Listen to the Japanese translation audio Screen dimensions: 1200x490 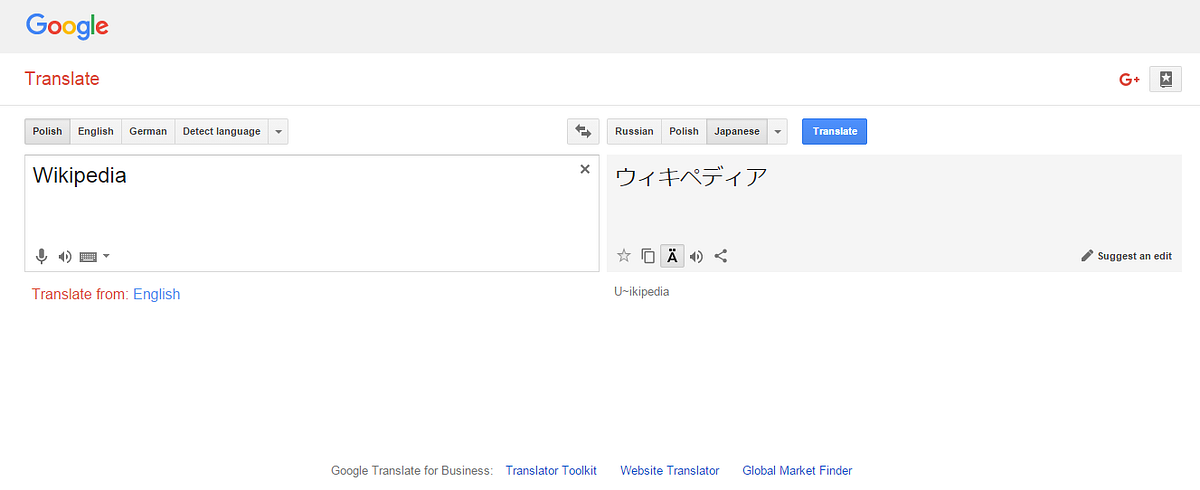[x=696, y=256]
